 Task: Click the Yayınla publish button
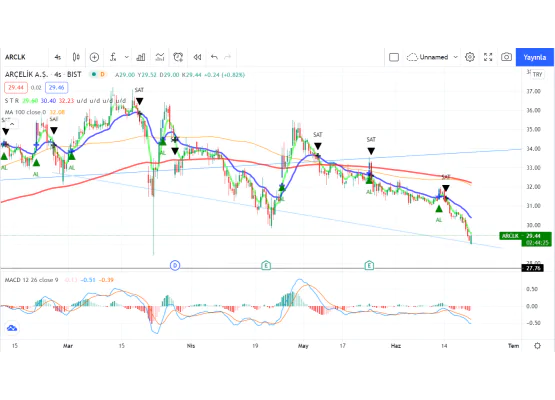click(534, 57)
